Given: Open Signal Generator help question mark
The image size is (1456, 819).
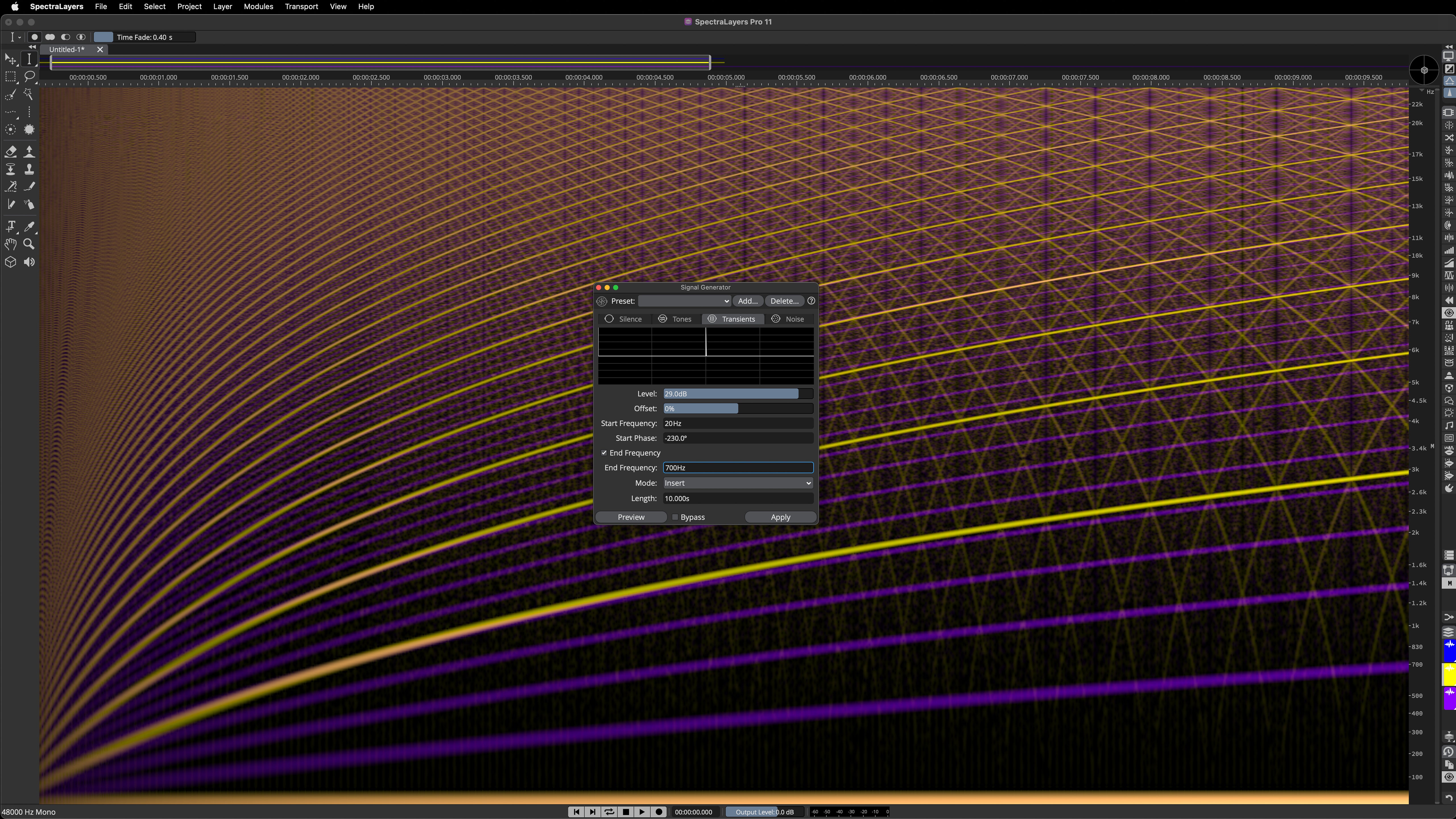Looking at the screenshot, I should [x=811, y=301].
